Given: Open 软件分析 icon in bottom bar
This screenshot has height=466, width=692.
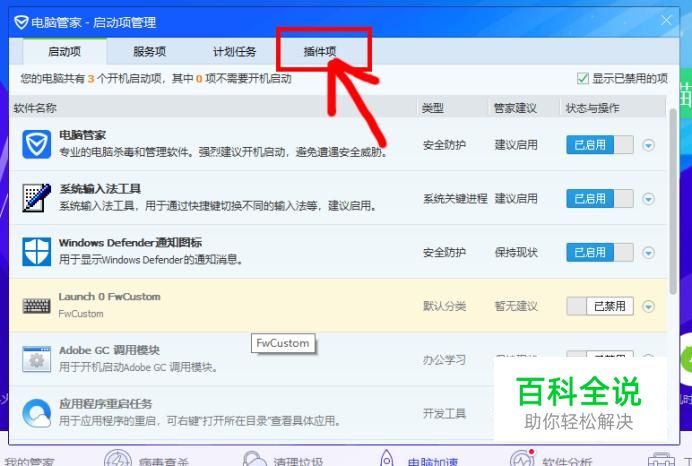Looking at the screenshot, I should (x=523, y=459).
